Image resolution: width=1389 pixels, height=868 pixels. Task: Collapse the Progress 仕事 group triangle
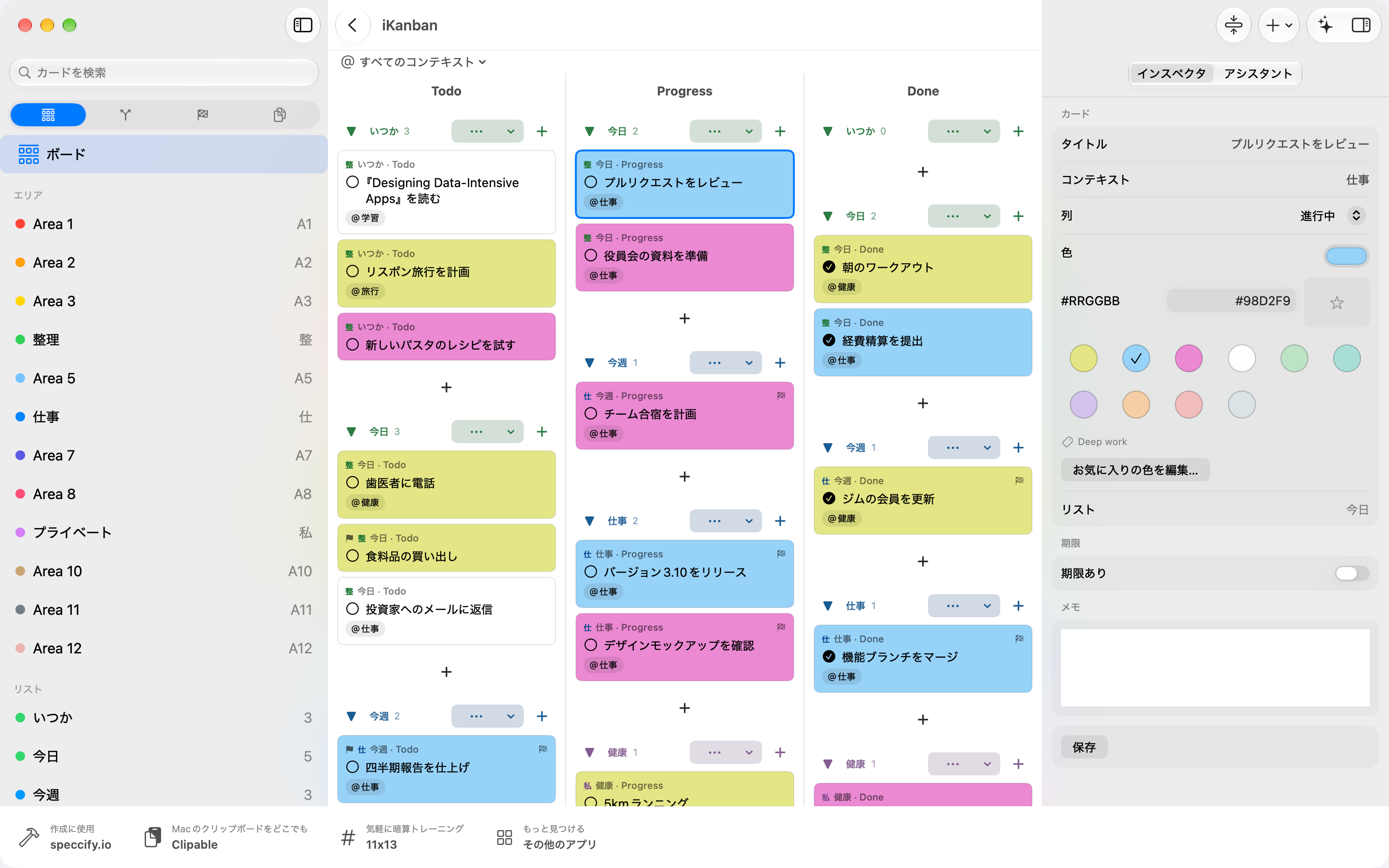(x=589, y=521)
